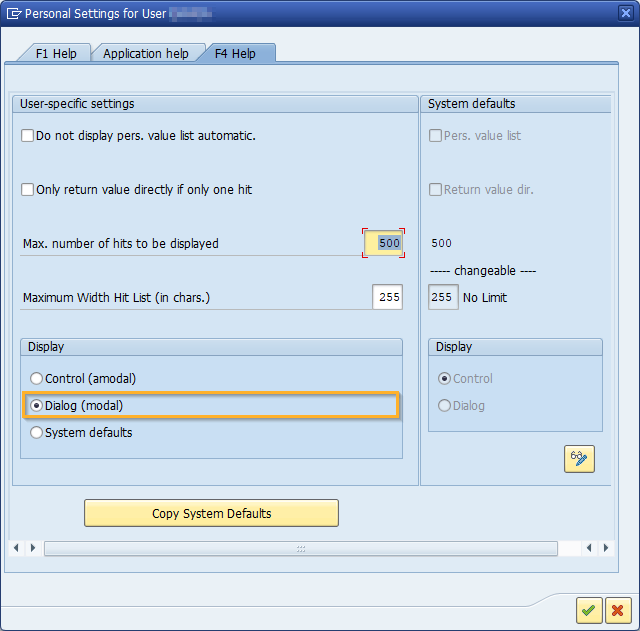640x631 pixels.
Task: Click 'Maximum Width Hit List (in chars.)' label
Action: [x=116, y=298]
